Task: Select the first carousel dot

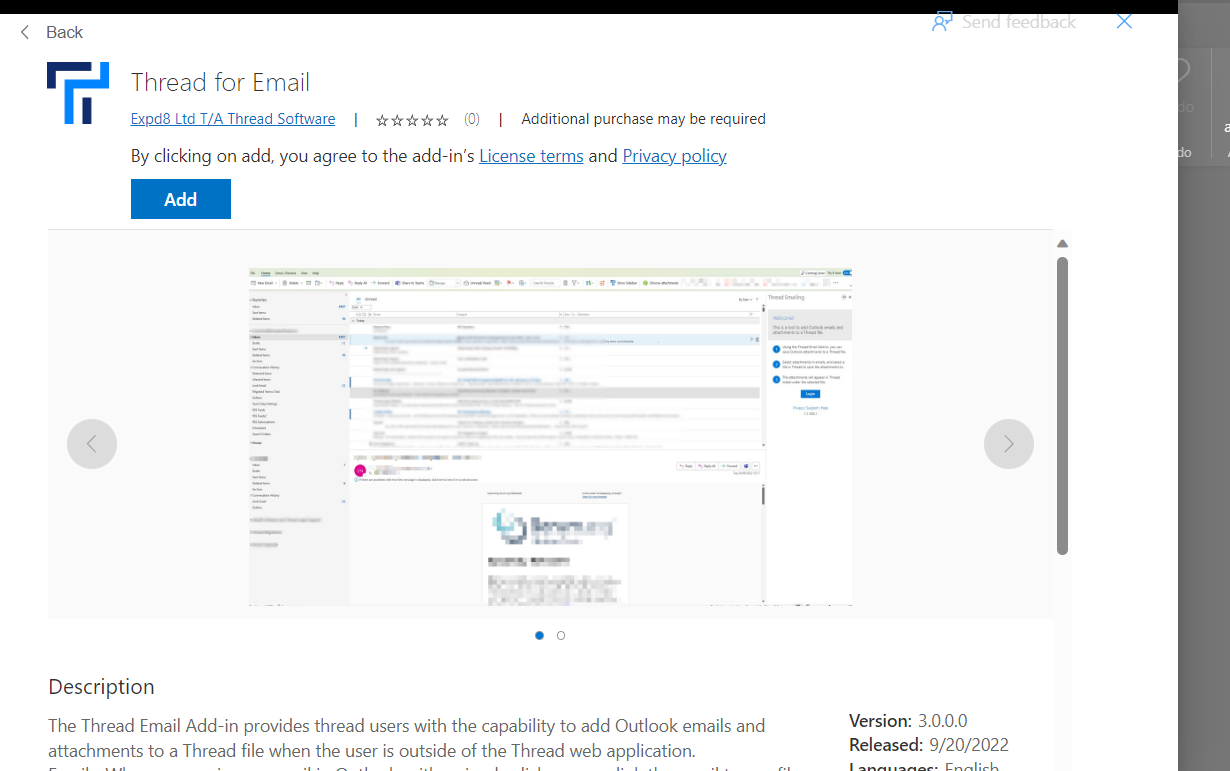Action: point(540,635)
